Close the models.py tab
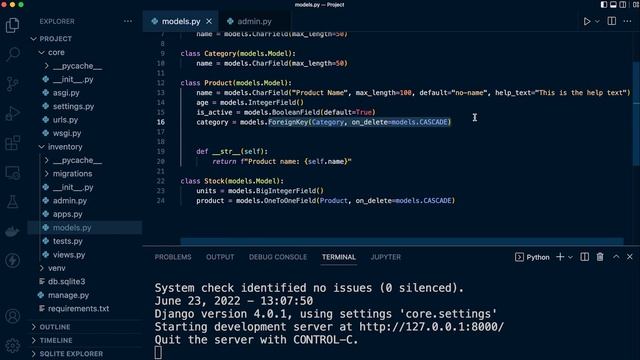Viewport: 640px width, 360px height. click(209, 21)
